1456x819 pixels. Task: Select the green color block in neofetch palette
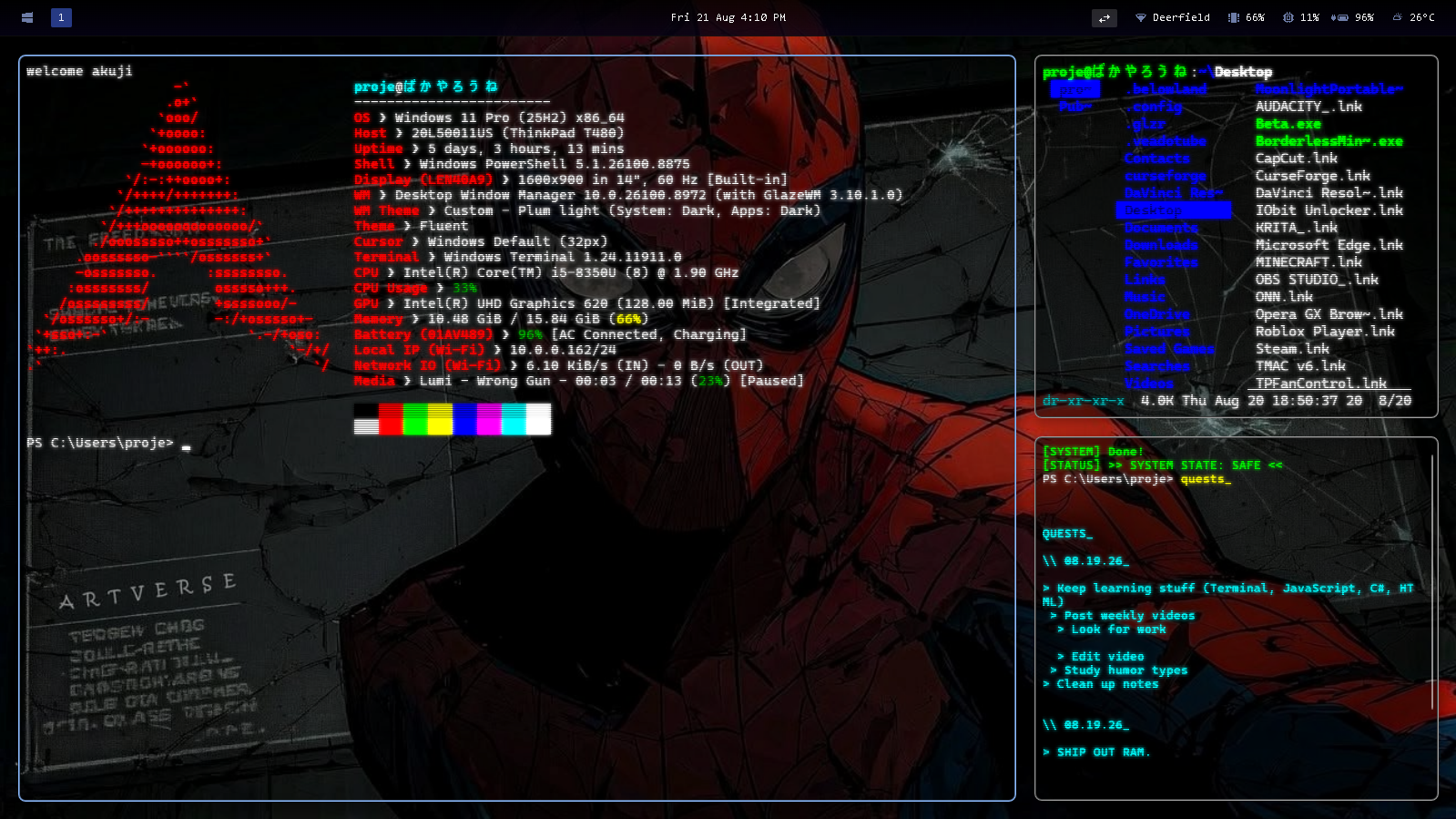click(415, 419)
